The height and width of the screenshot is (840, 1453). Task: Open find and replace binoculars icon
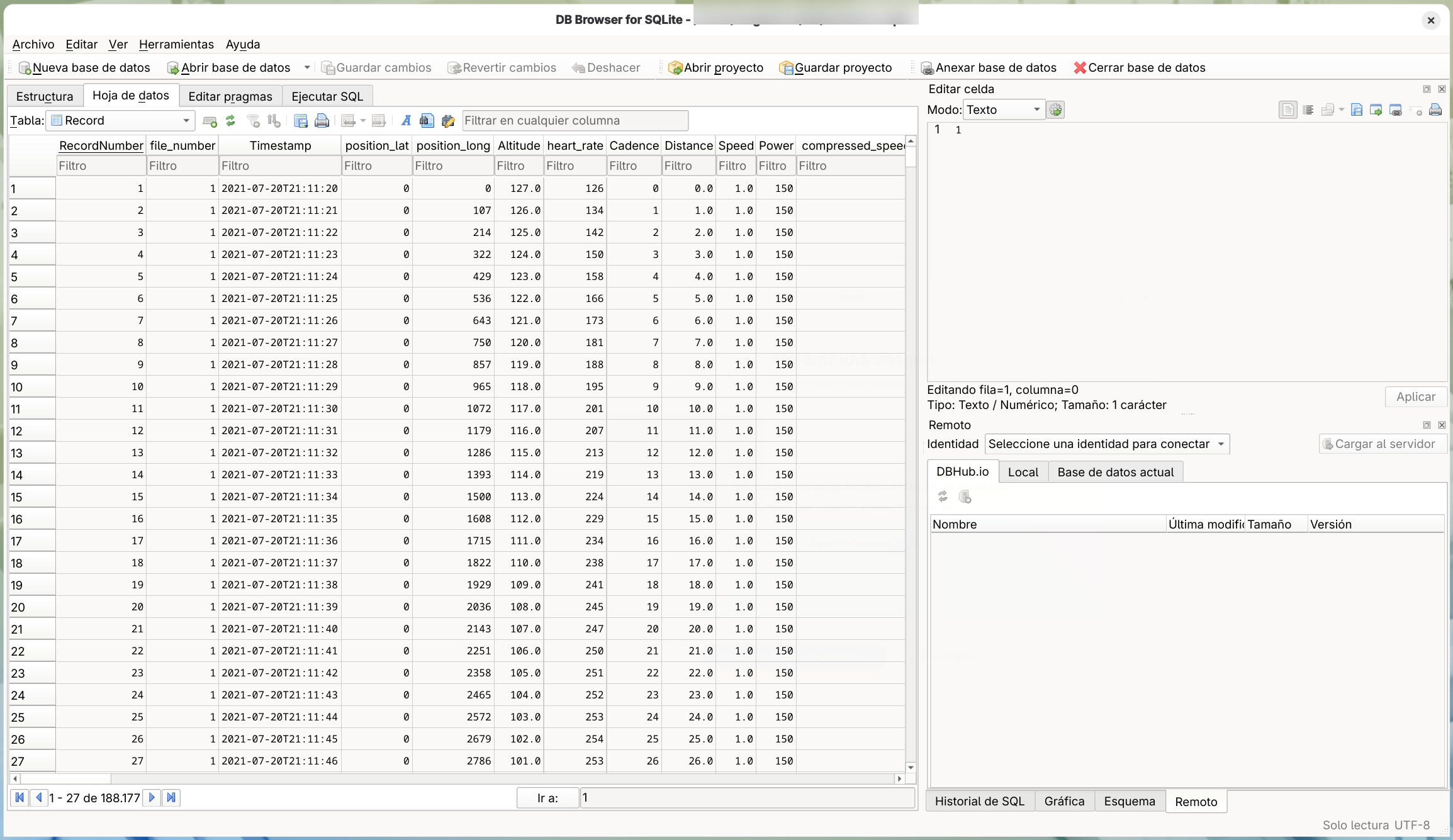point(427,120)
